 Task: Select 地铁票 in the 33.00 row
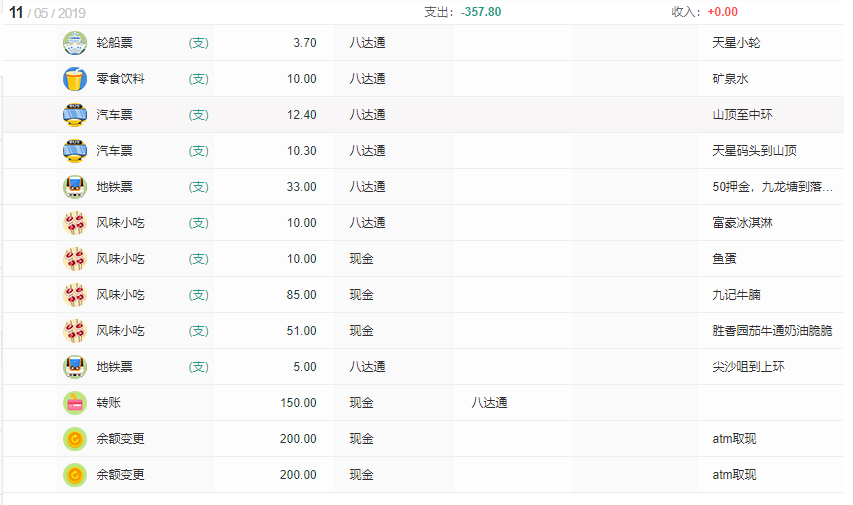coord(114,187)
